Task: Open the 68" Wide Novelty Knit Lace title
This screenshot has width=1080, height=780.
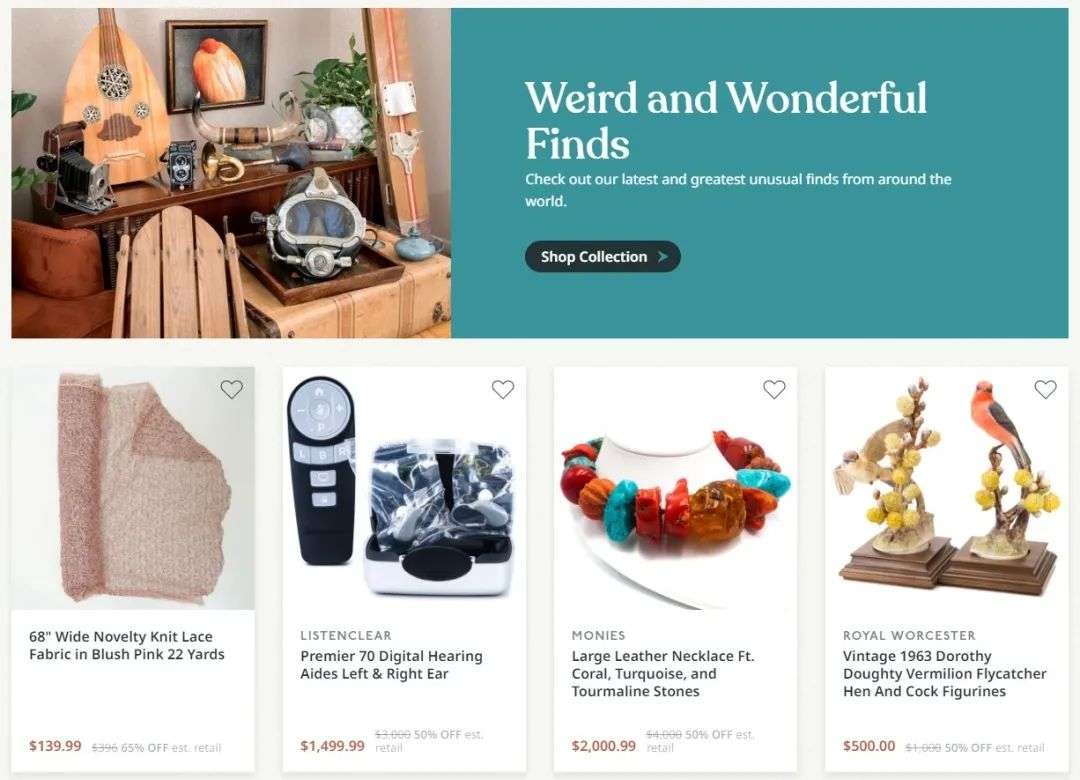Action: pyautogui.click(x=127, y=646)
